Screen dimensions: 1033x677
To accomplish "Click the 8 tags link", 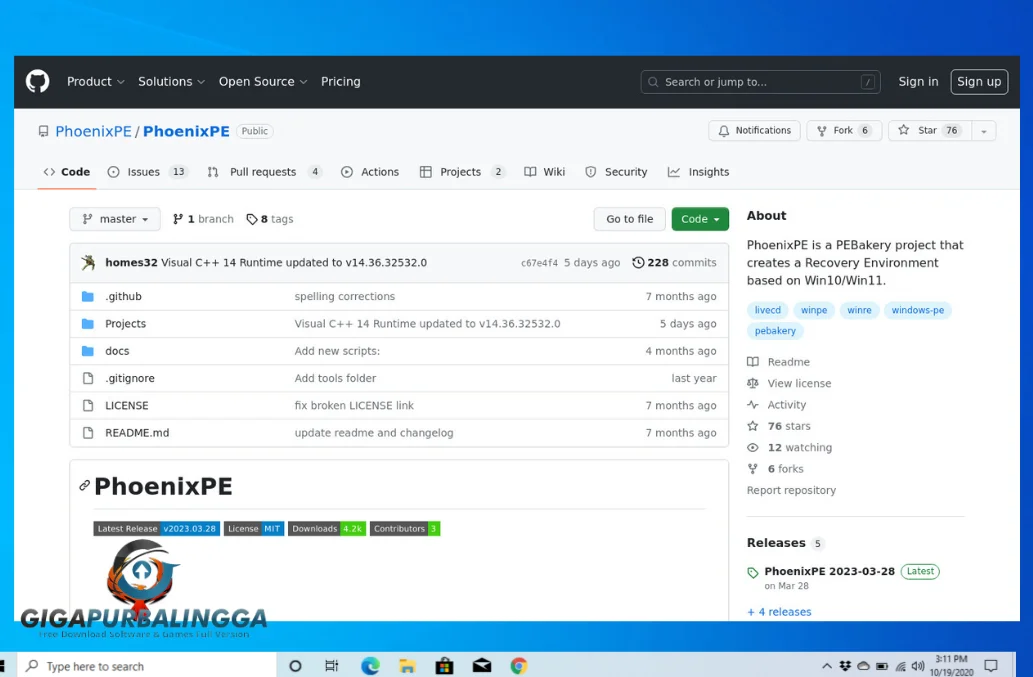I will tap(269, 219).
